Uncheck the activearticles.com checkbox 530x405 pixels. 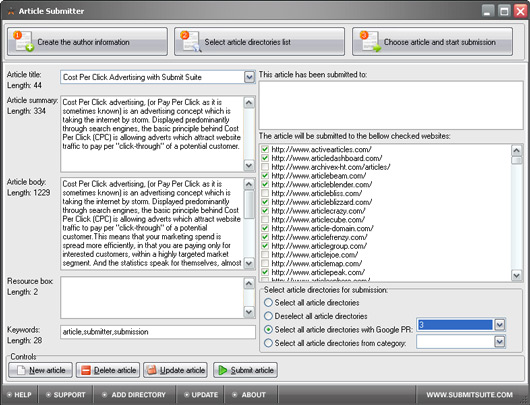pos(265,149)
